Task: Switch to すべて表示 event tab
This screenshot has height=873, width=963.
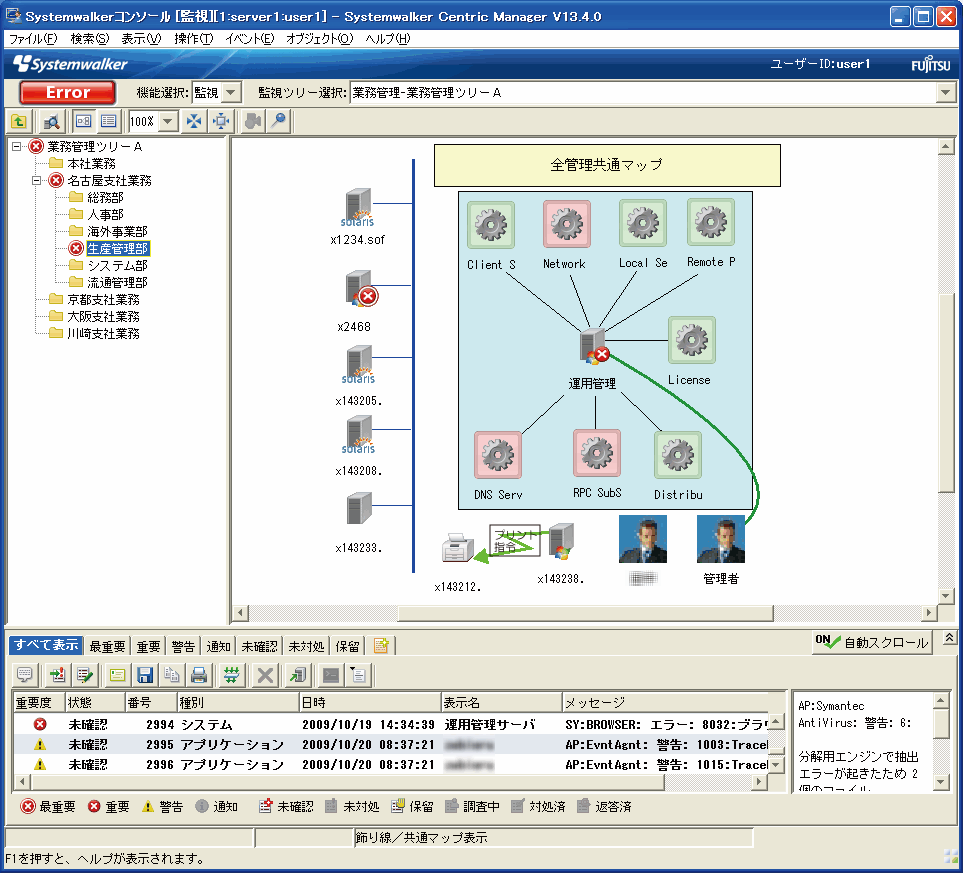Action: point(46,645)
